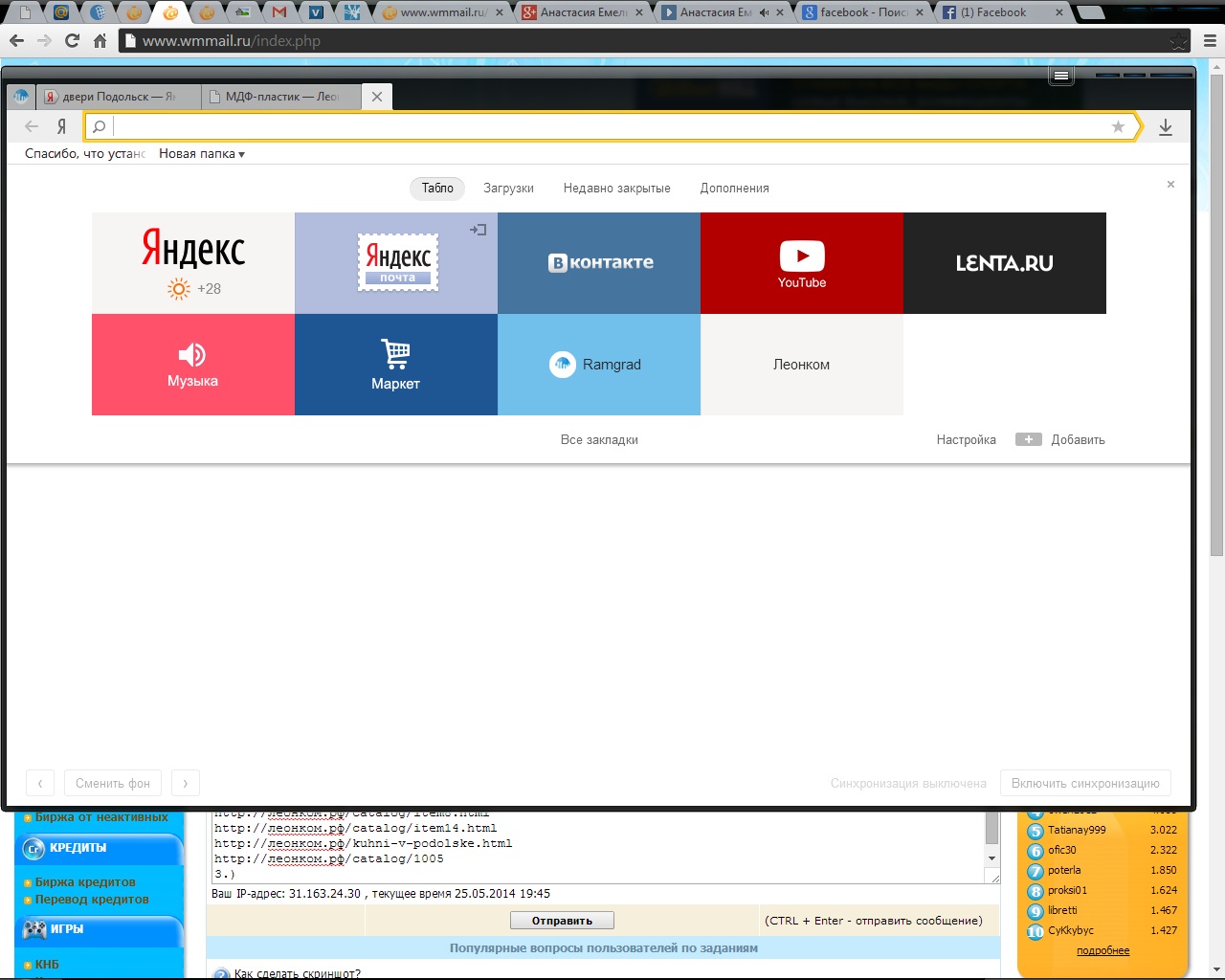Go back in the Chrome window
1225x980 pixels.
[x=16, y=41]
